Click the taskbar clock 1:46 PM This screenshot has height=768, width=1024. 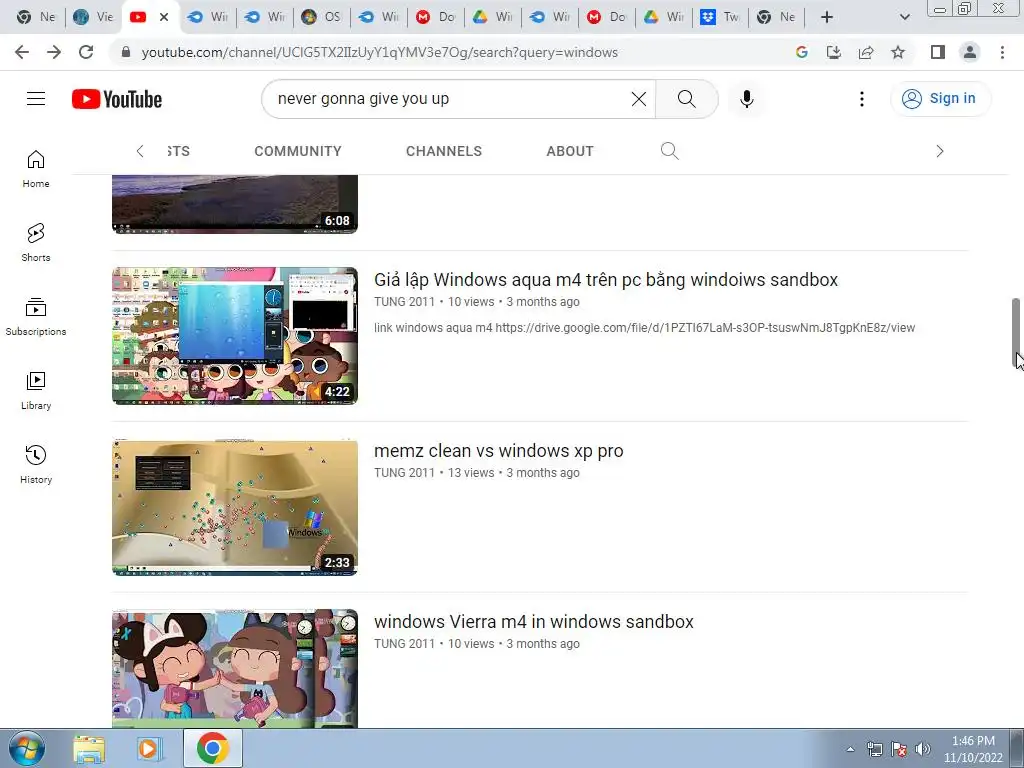click(973, 749)
